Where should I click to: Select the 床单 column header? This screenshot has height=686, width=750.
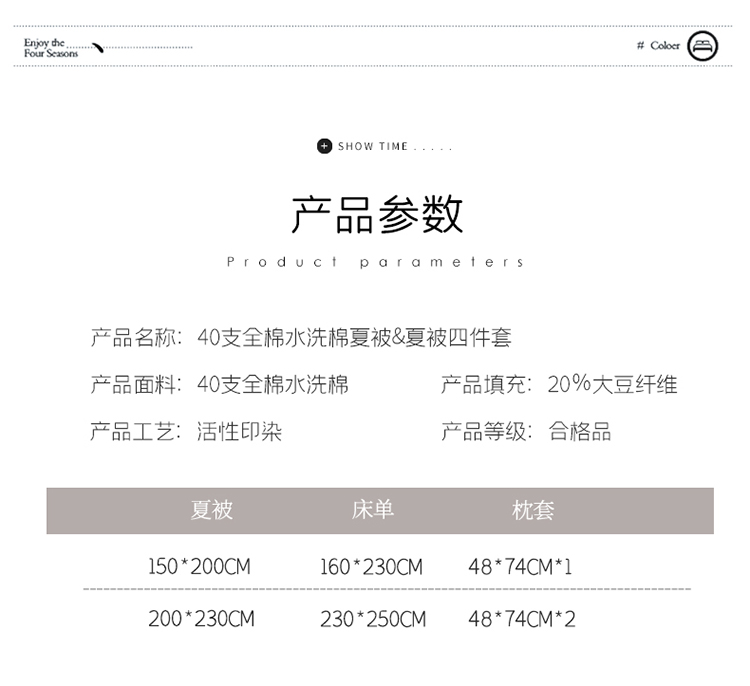373,510
